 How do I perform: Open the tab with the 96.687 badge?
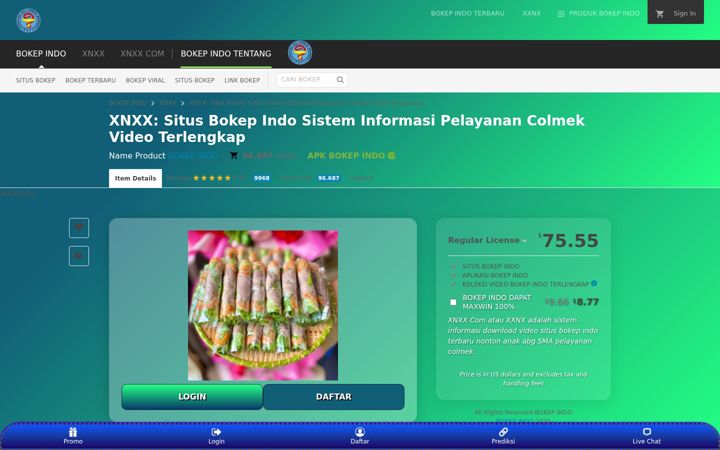coord(310,178)
